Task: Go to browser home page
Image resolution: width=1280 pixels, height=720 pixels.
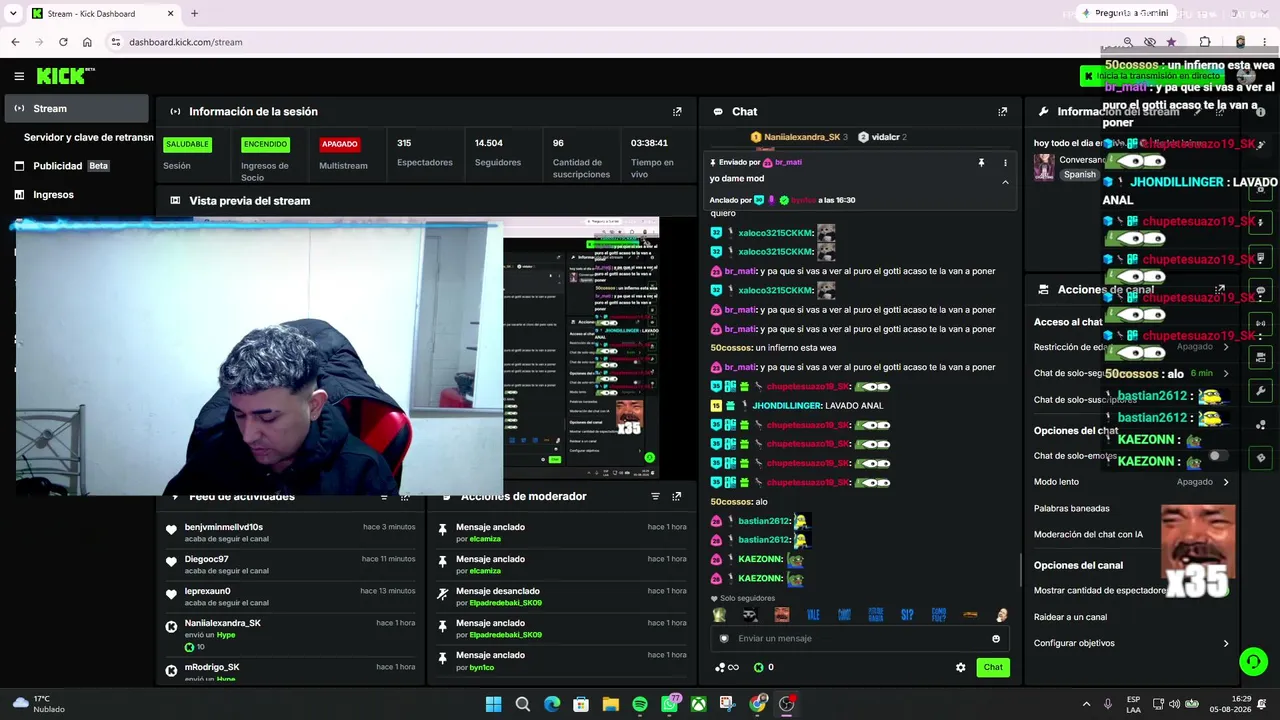Action: click(x=87, y=42)
